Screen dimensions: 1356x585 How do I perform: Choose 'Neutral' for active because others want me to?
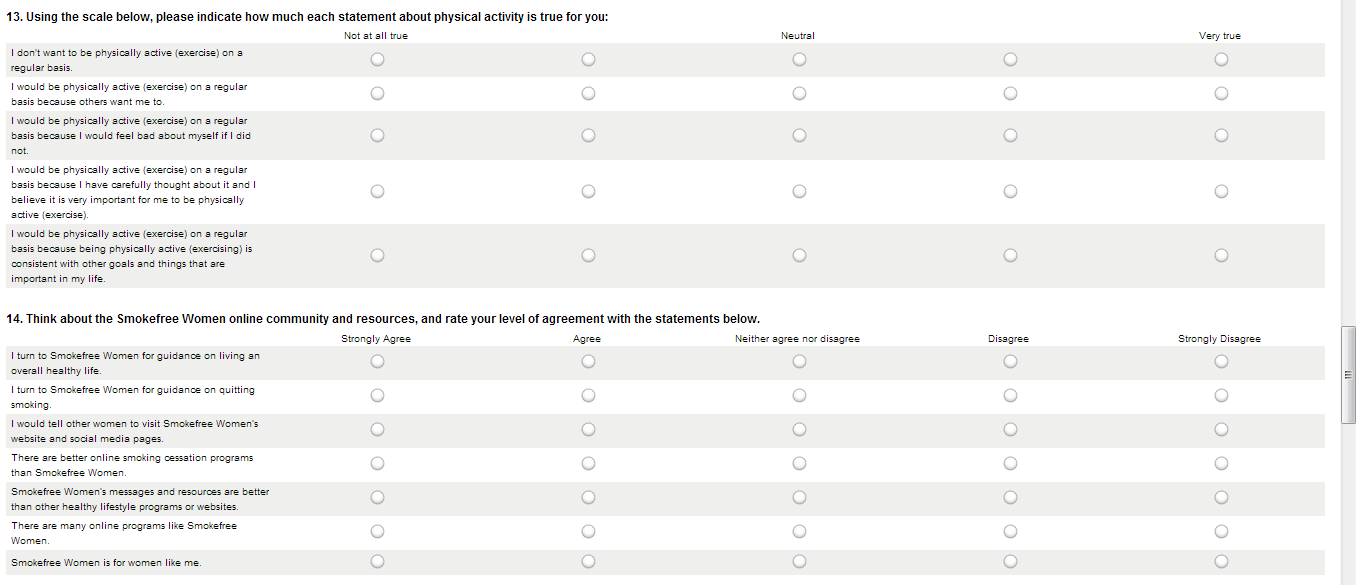(x=799, y=94)
